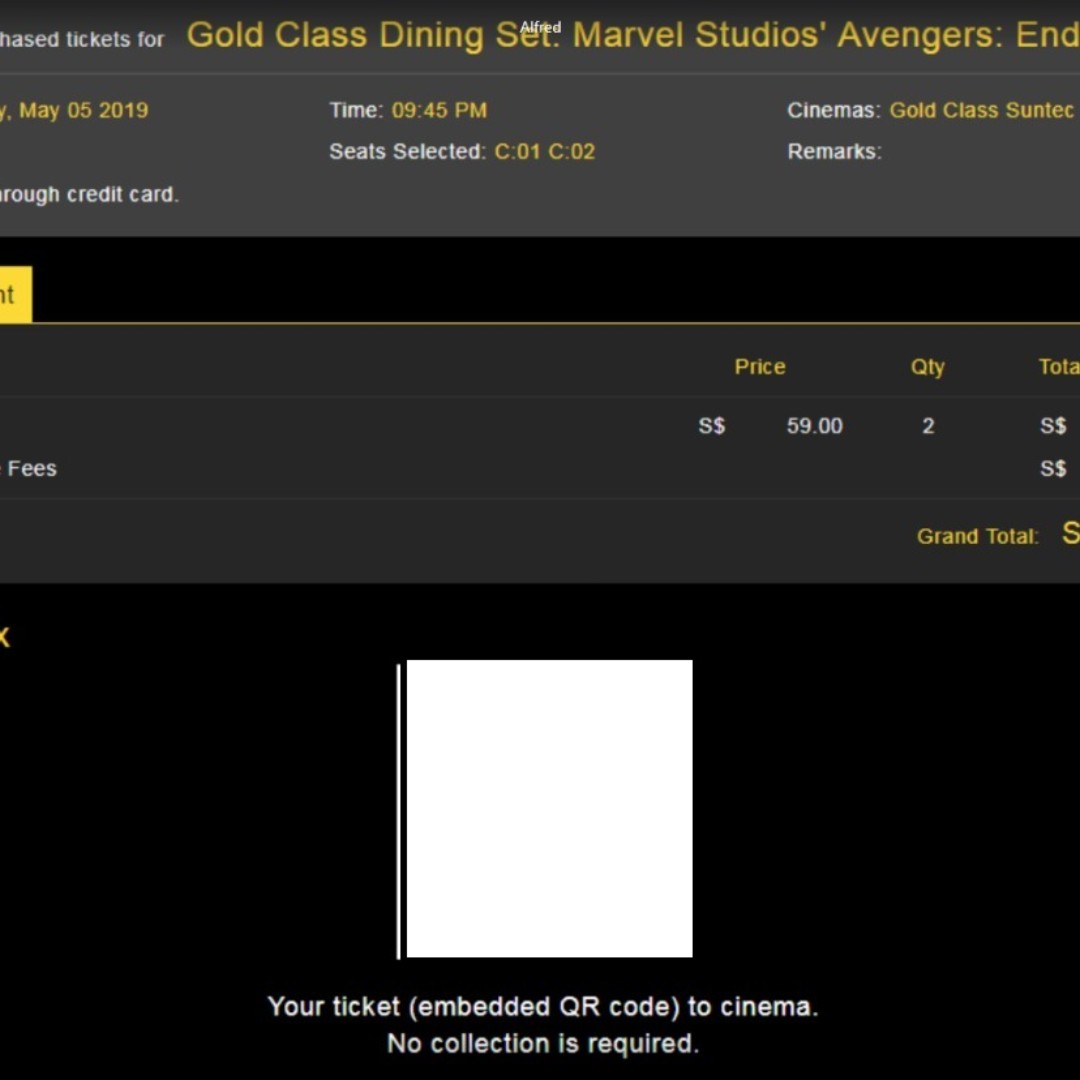Click the Price column header
The width and height of the screenshot is (1080, 1080).
[759, 367]
